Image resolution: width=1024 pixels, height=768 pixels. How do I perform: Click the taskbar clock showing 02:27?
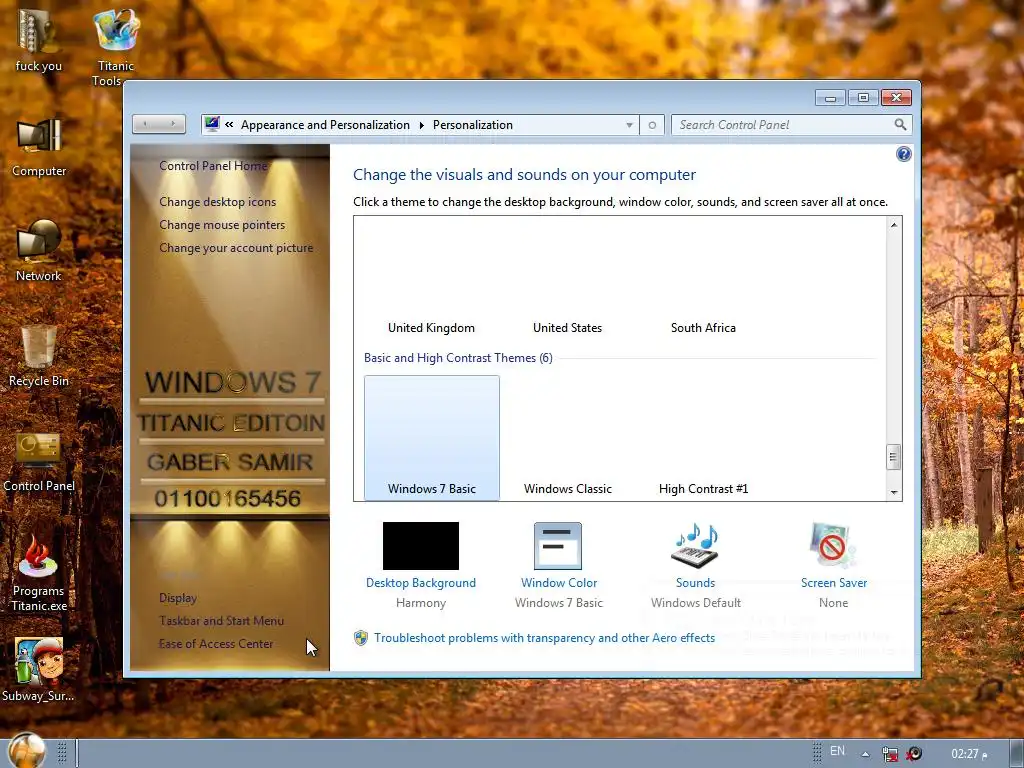pos(969,754)
